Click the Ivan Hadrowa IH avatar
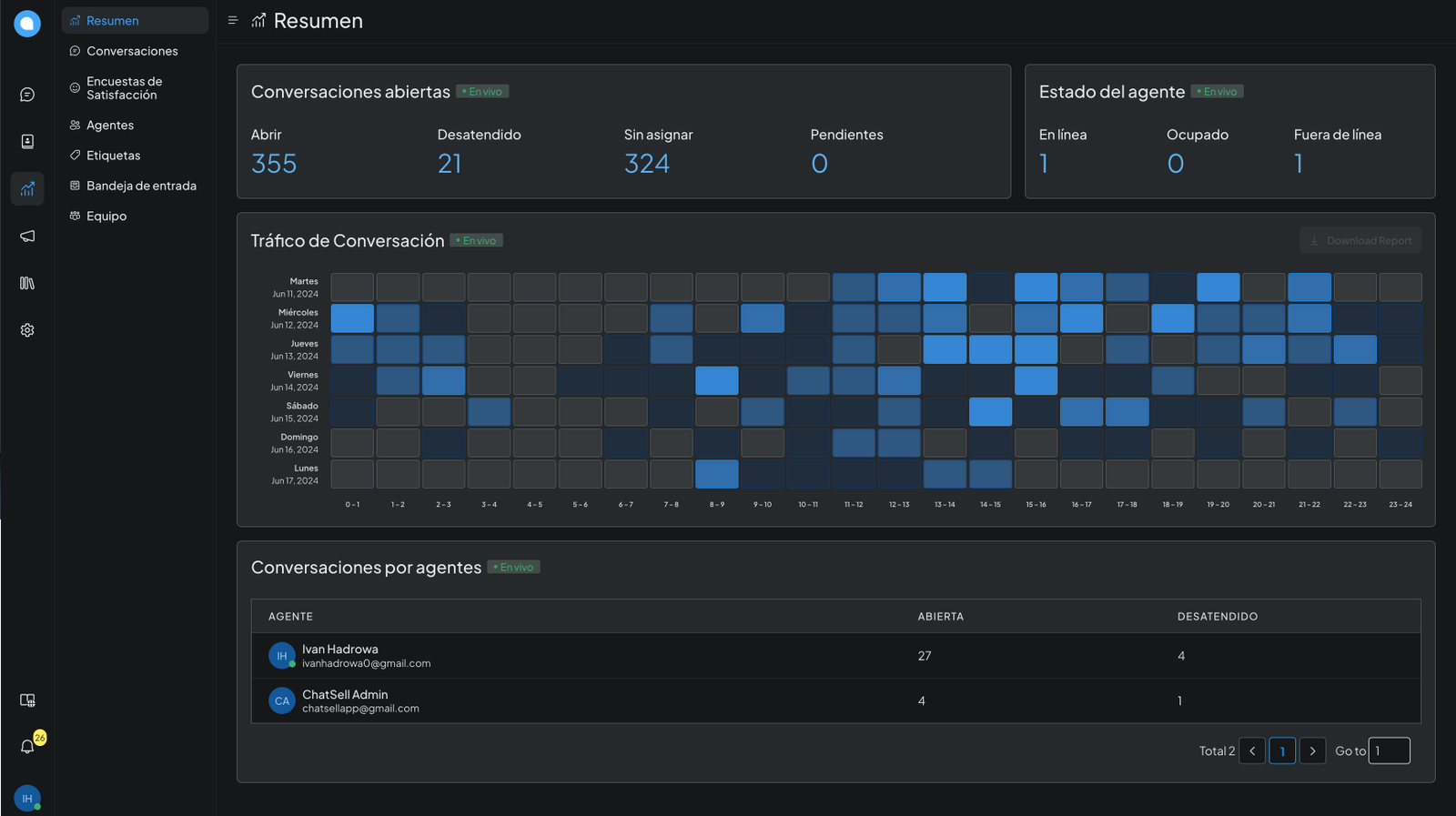The image size is (1456, 816). pos(282,655)
